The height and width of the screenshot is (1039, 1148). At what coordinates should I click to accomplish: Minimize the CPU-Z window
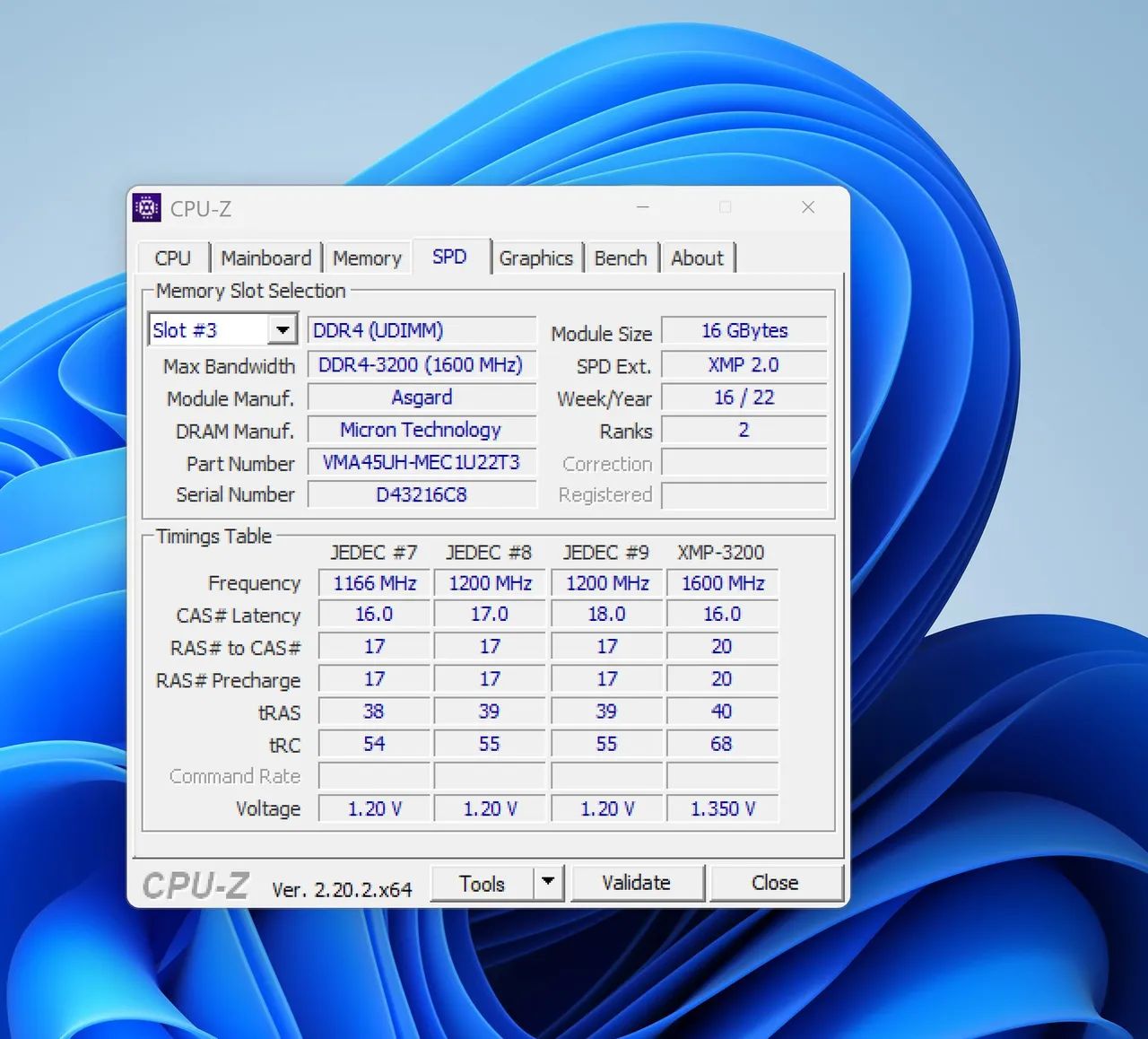643,207
